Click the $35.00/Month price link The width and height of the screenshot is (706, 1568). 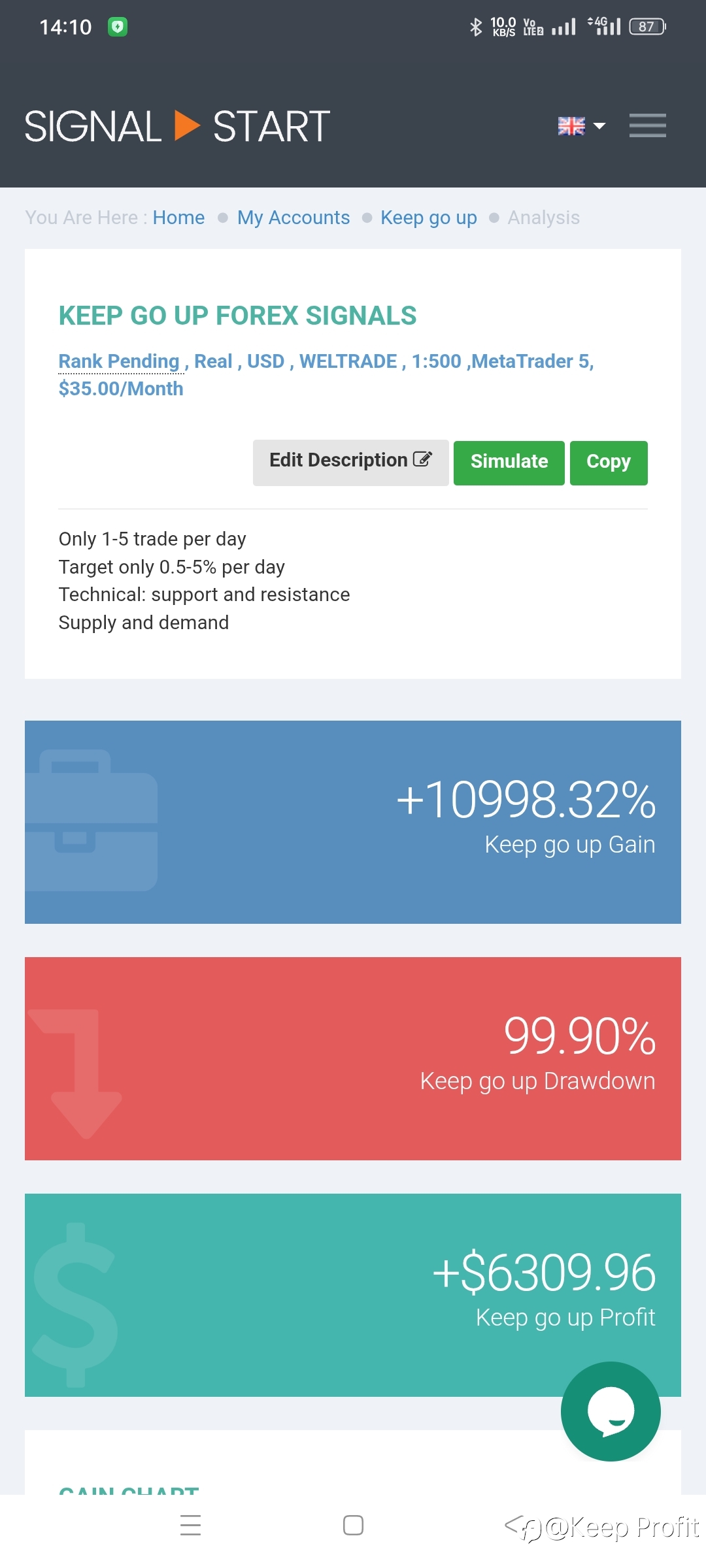click(121, 389)
